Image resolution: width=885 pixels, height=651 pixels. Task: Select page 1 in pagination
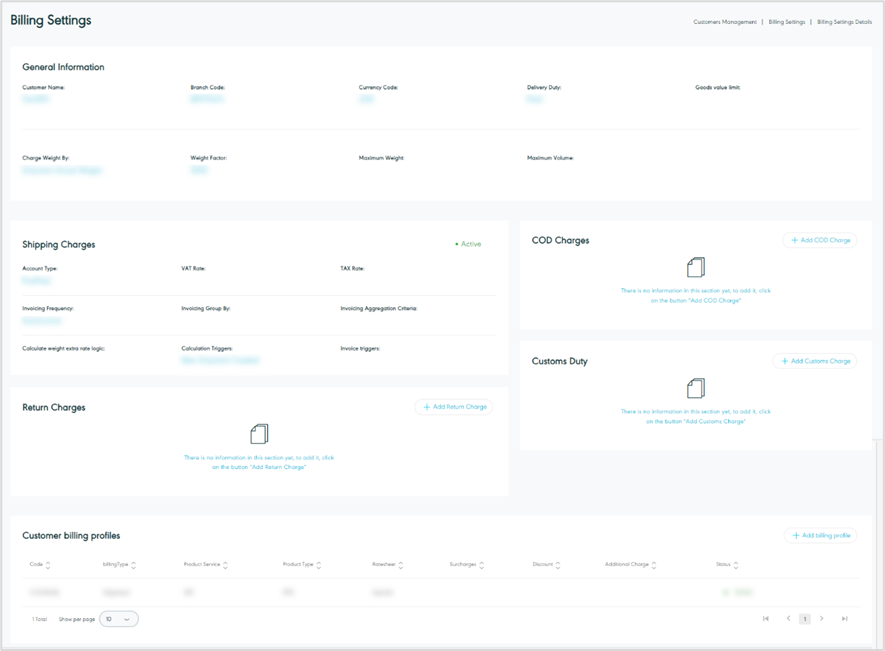coord(805,619)
